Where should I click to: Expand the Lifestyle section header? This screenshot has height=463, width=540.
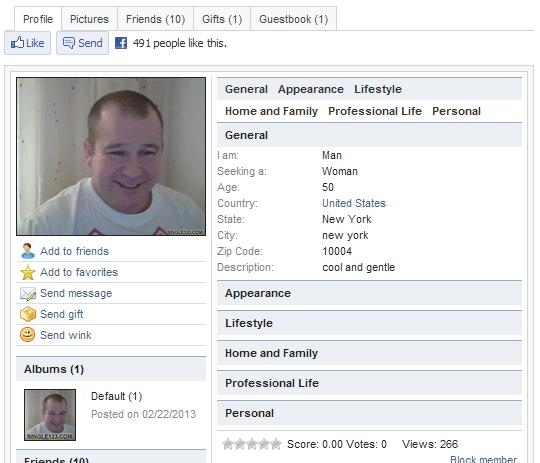click(x=369, y=323)
